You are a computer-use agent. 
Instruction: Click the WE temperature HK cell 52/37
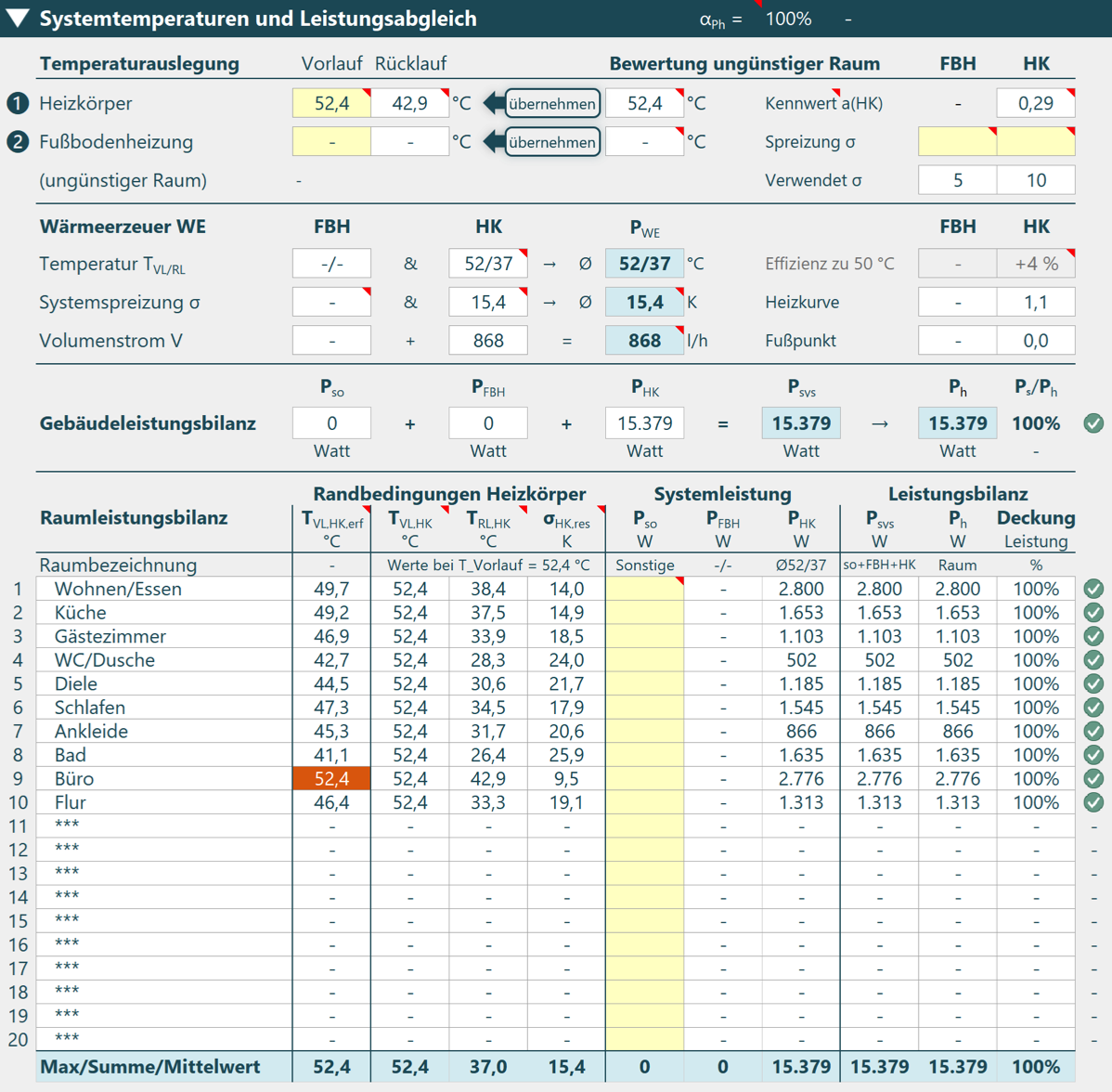(488, 264)
